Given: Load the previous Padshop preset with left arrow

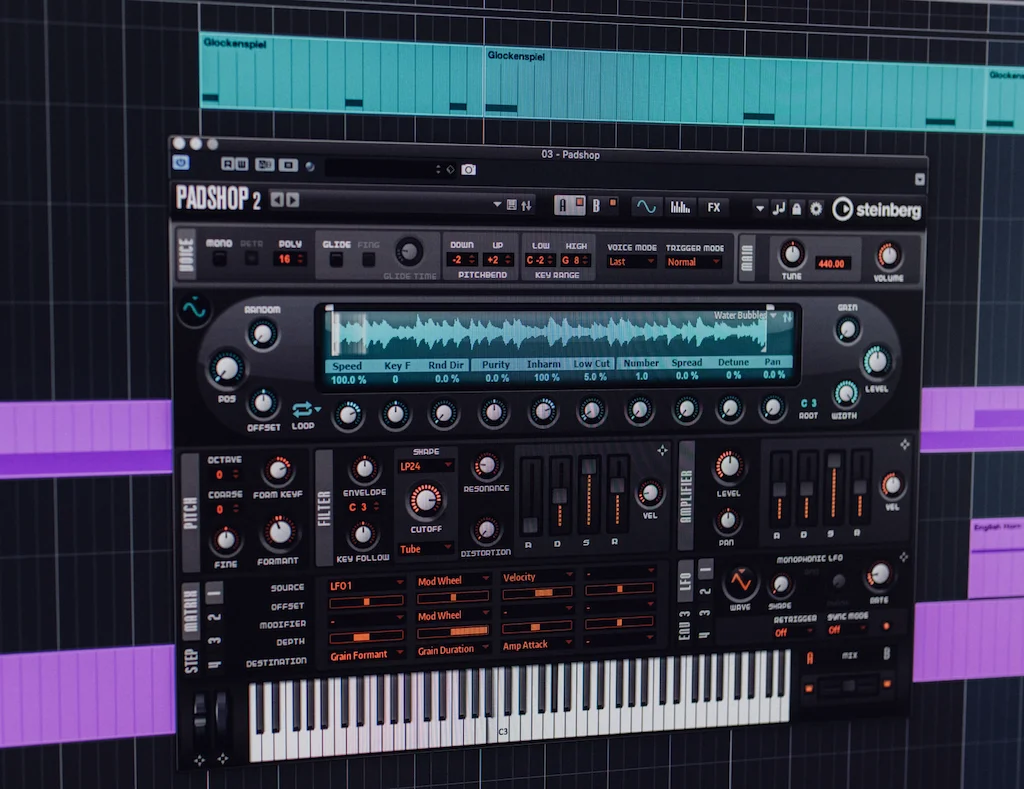Looking at the screenshot, I should coord(277,200).
